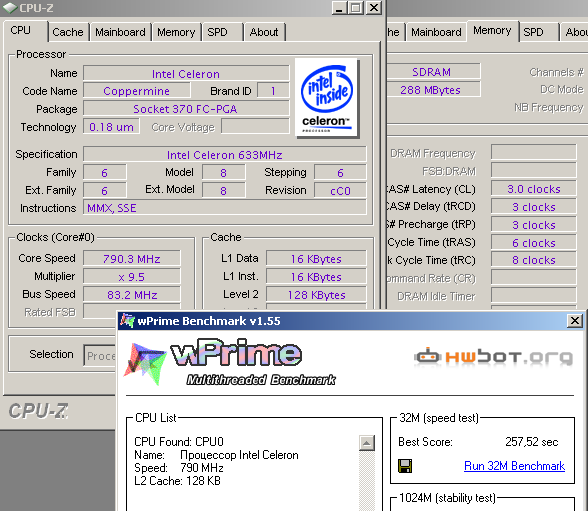The height and width of the screenshot is (511, 588).
Task: Open the Mainboard tab in left CPU-Z
Action: [x=120, y=32]
